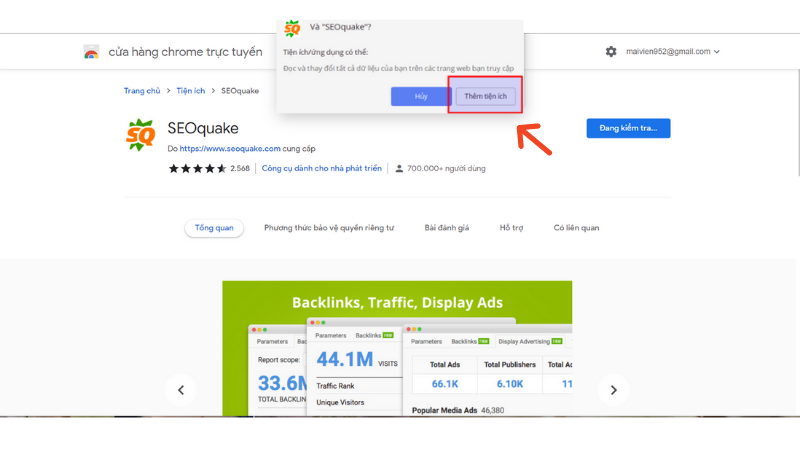Click the Display Advertising tab in the preview

click(x=530, y=341)
